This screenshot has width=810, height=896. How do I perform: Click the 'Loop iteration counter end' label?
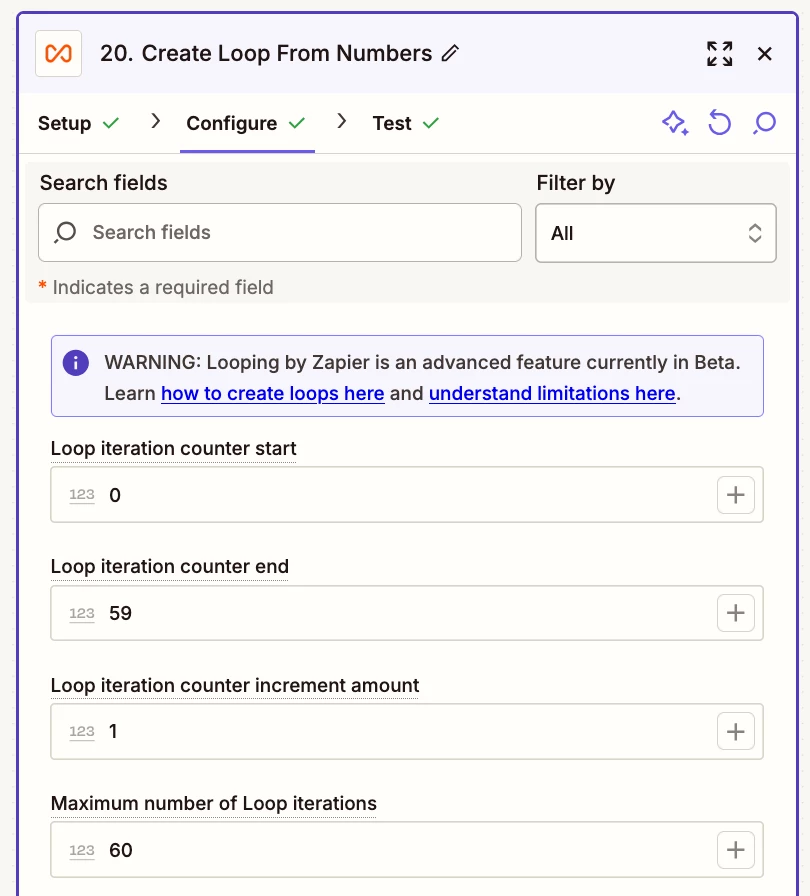pos(170,566)
